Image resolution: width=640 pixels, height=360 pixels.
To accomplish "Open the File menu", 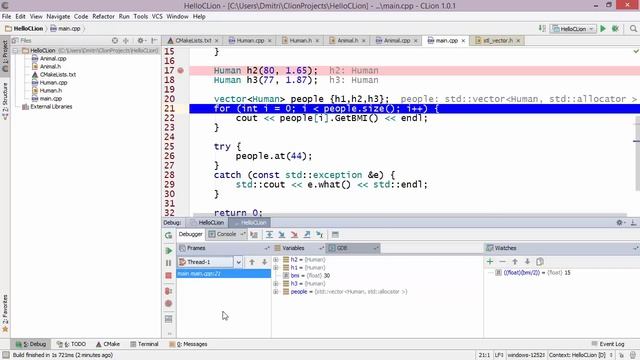I will [x=7, y=16].
